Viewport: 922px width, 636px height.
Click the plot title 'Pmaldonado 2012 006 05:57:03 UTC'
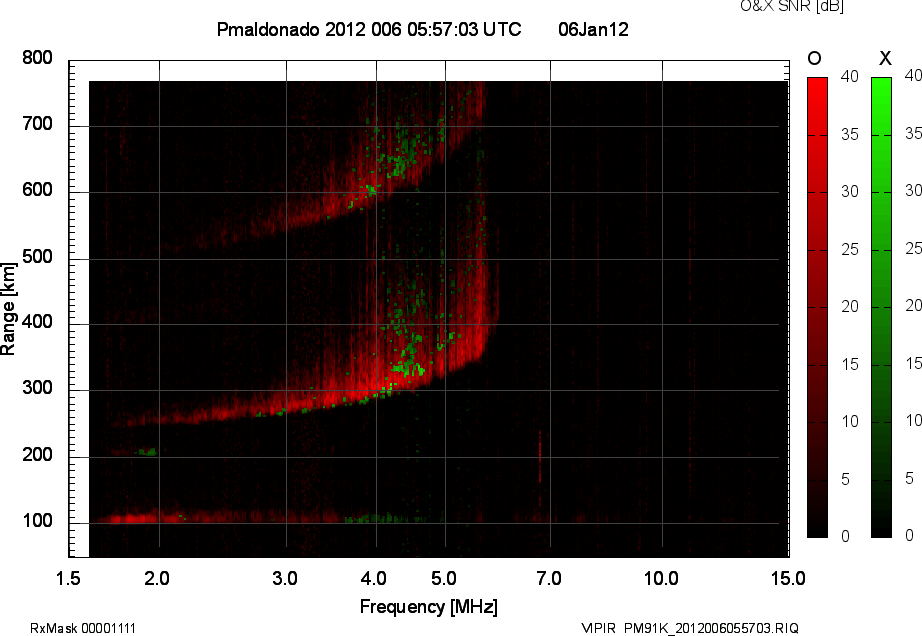(x=369, y=29)
